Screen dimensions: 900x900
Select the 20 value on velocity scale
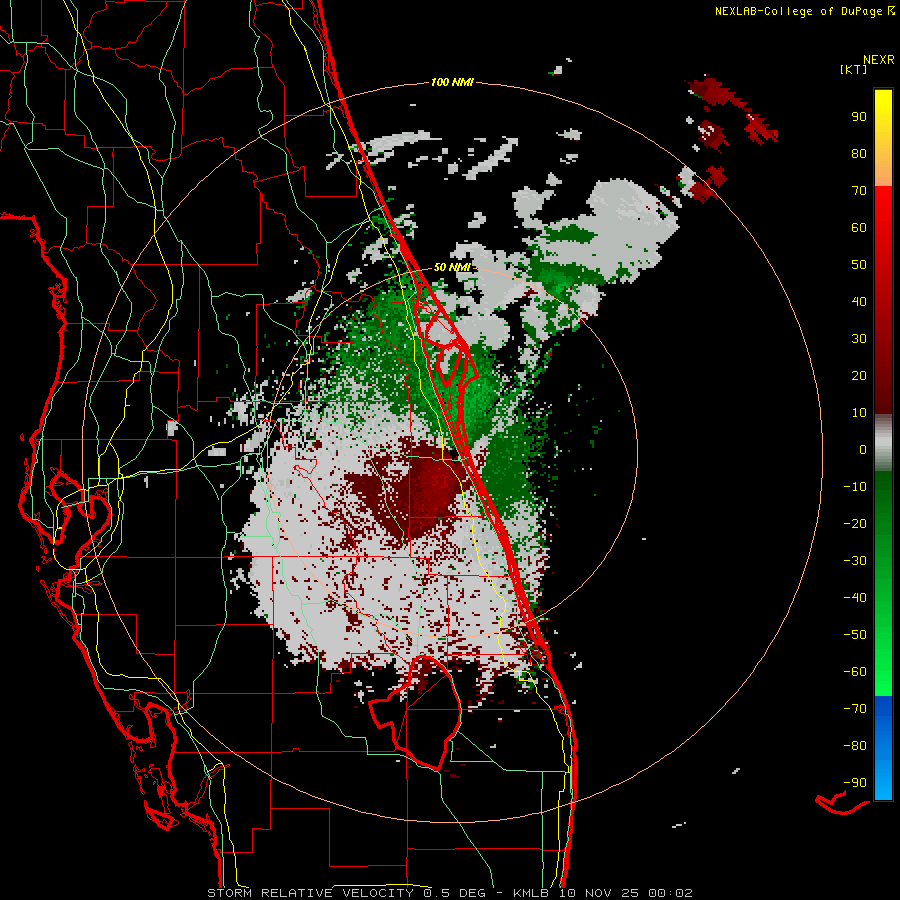point(859,376)
